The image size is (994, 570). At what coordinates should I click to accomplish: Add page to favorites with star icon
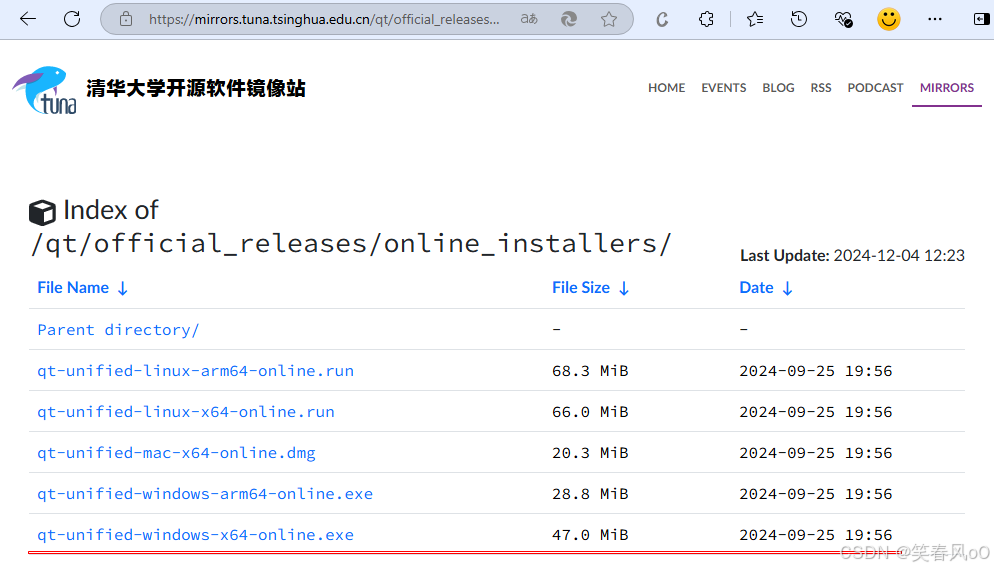[609, 19]
